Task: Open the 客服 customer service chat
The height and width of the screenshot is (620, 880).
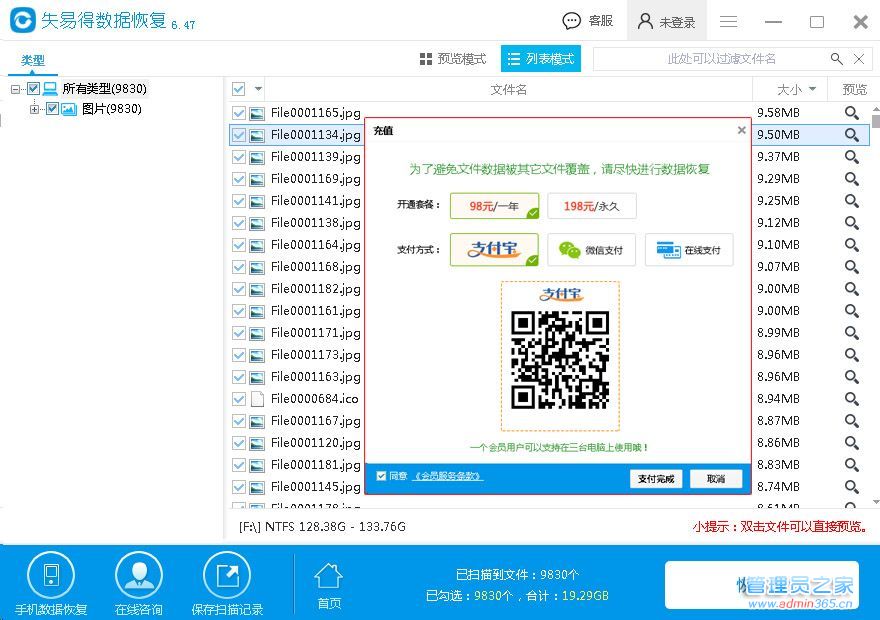Action: (587, 21)
